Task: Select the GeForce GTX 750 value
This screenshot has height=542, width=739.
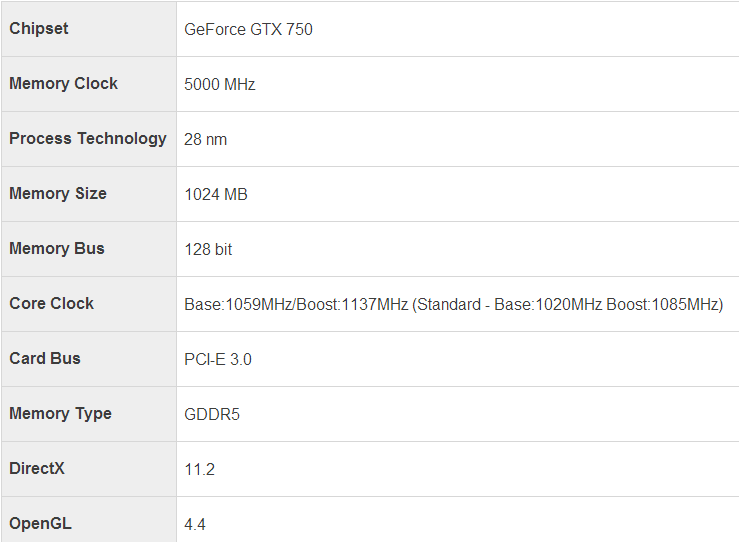Action: pos(248,30)
